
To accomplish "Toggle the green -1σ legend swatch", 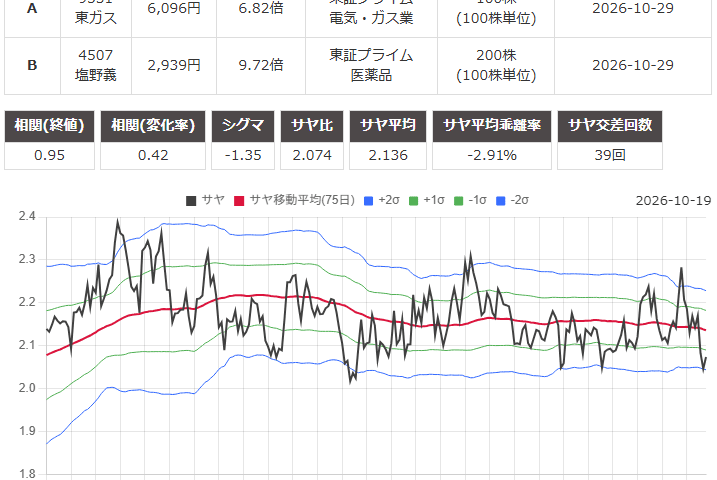I will click(458, 201).
